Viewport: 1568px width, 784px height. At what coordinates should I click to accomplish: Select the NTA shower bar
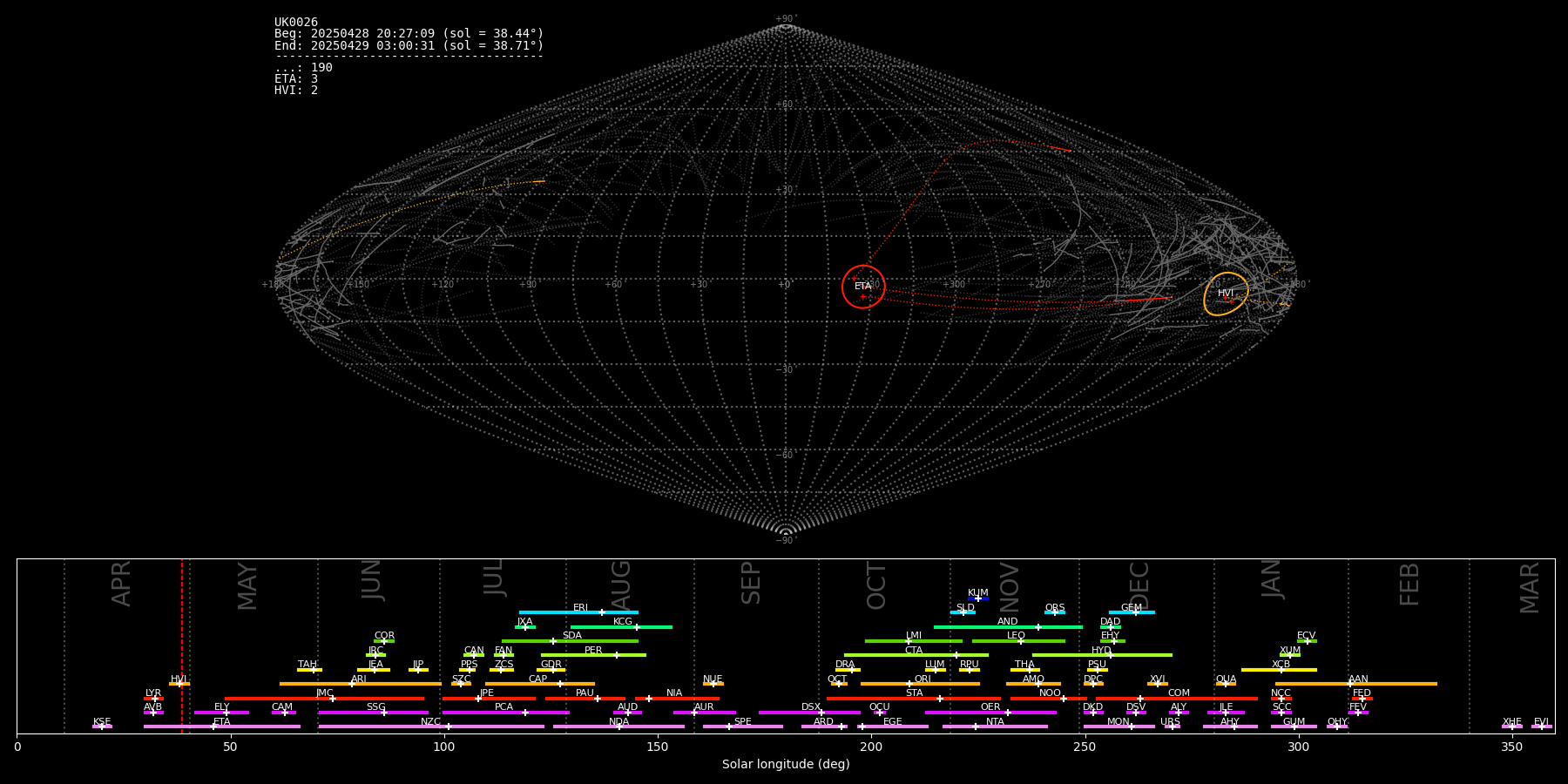[995, 727]
